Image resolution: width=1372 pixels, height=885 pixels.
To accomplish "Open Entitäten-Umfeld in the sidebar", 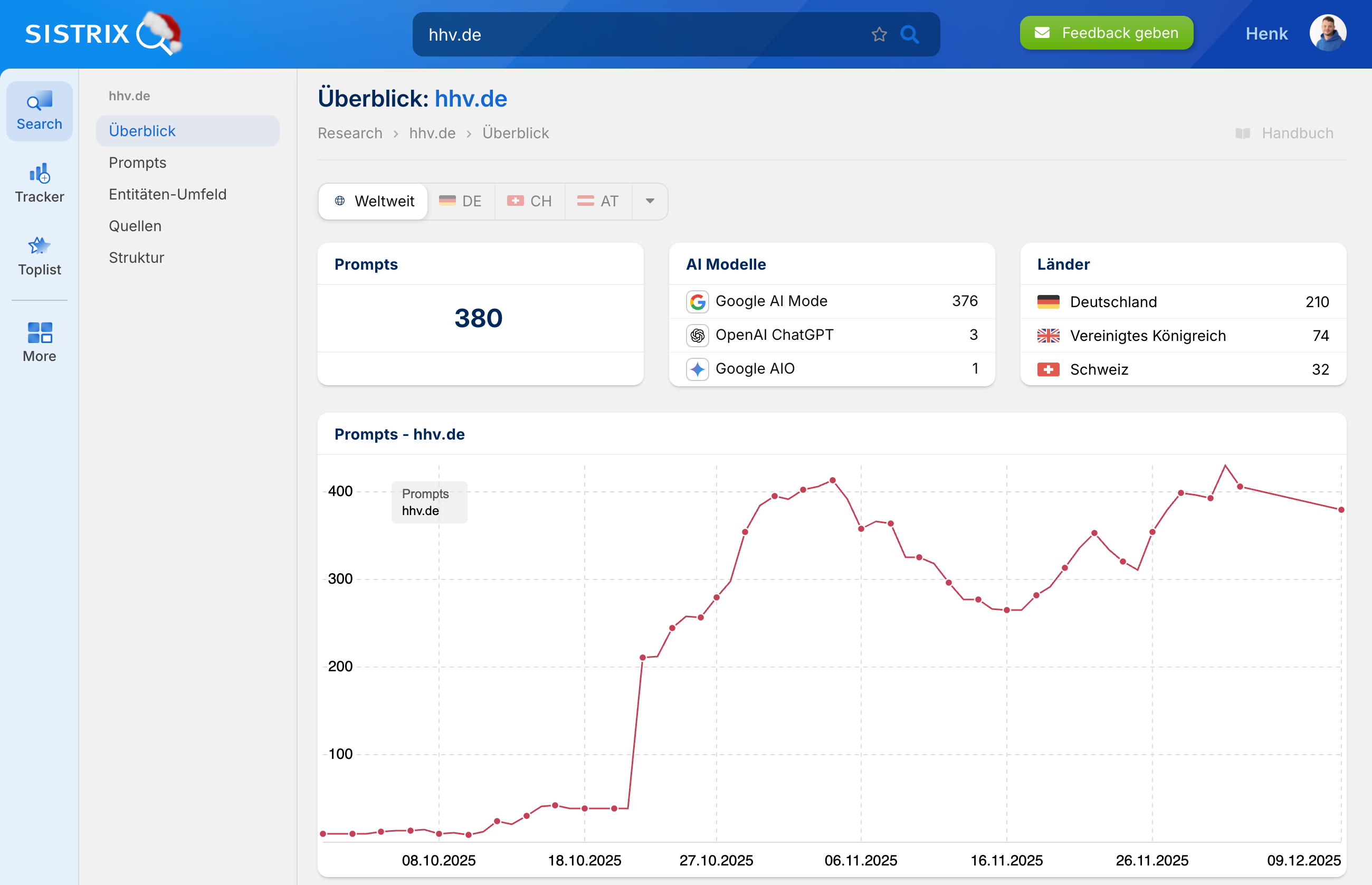I will click(x=167, y=194).
